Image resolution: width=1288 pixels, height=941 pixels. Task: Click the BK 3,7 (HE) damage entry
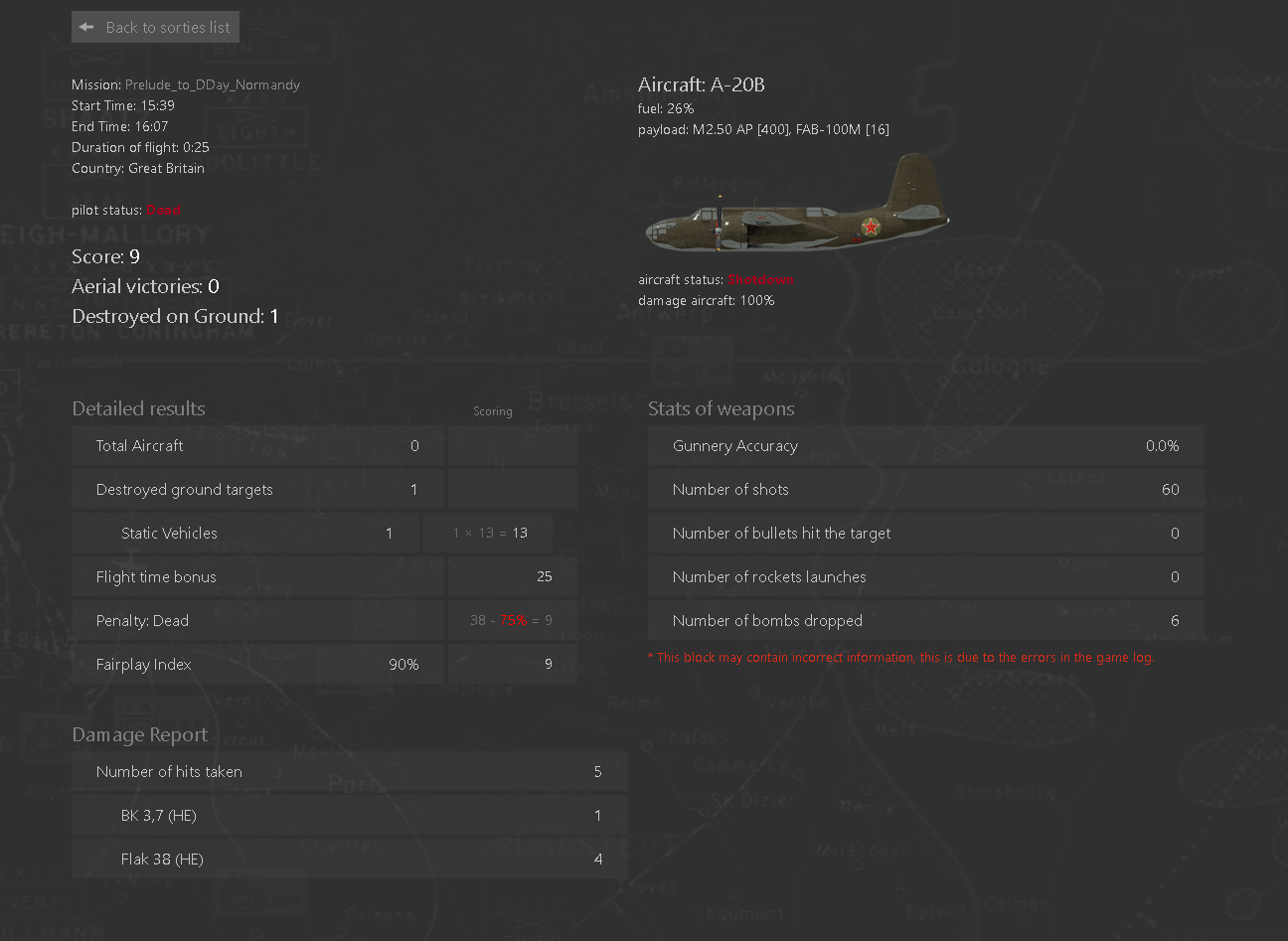[x=350, y=816]
